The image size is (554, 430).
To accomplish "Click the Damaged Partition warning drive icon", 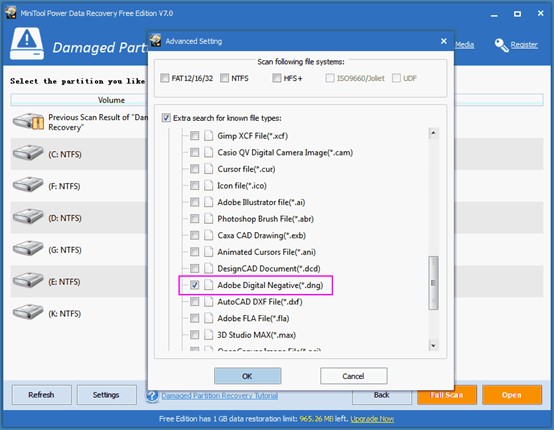I will tap(27, 44).
